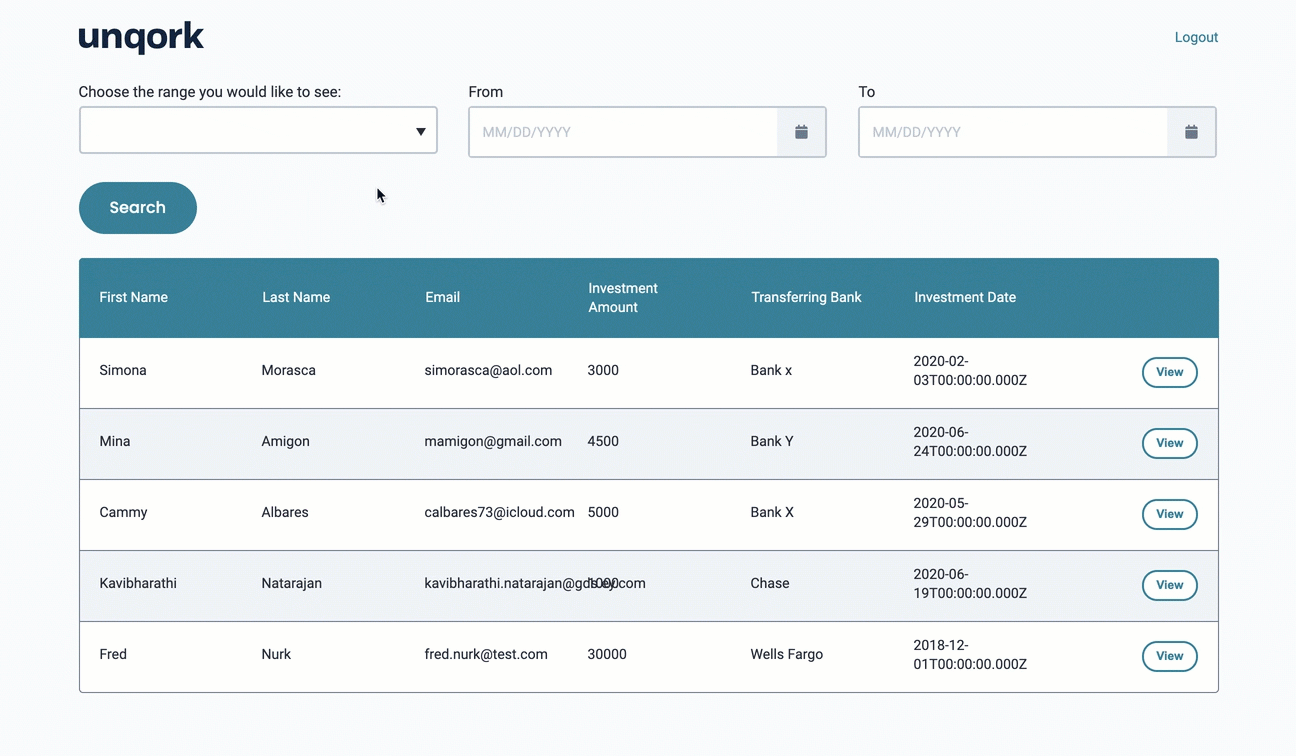Click the date 2020-05-29T00:00:00.000Z

[970, 513]
